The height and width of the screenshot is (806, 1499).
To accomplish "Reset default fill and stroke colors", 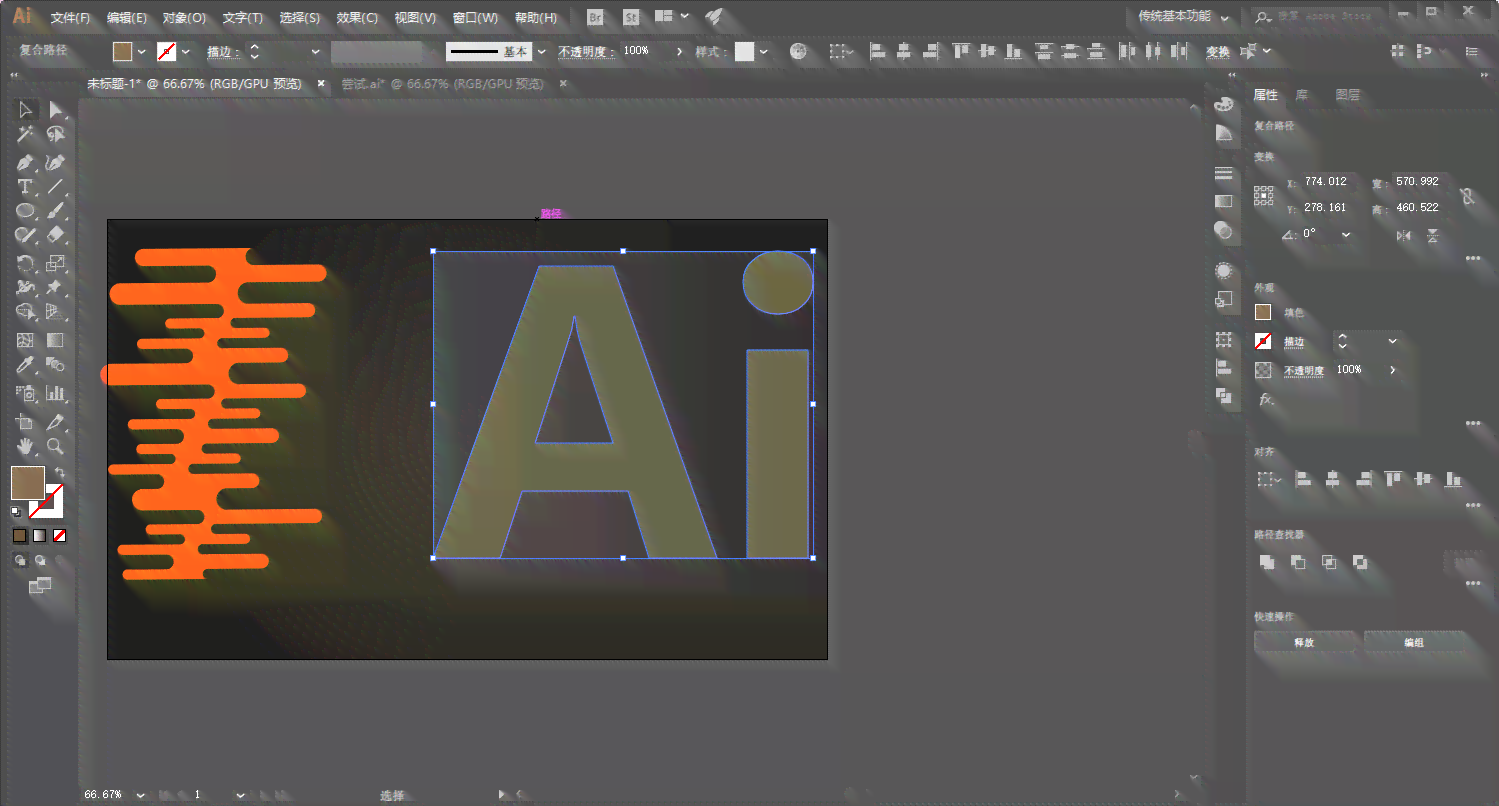I will (16, 511).
